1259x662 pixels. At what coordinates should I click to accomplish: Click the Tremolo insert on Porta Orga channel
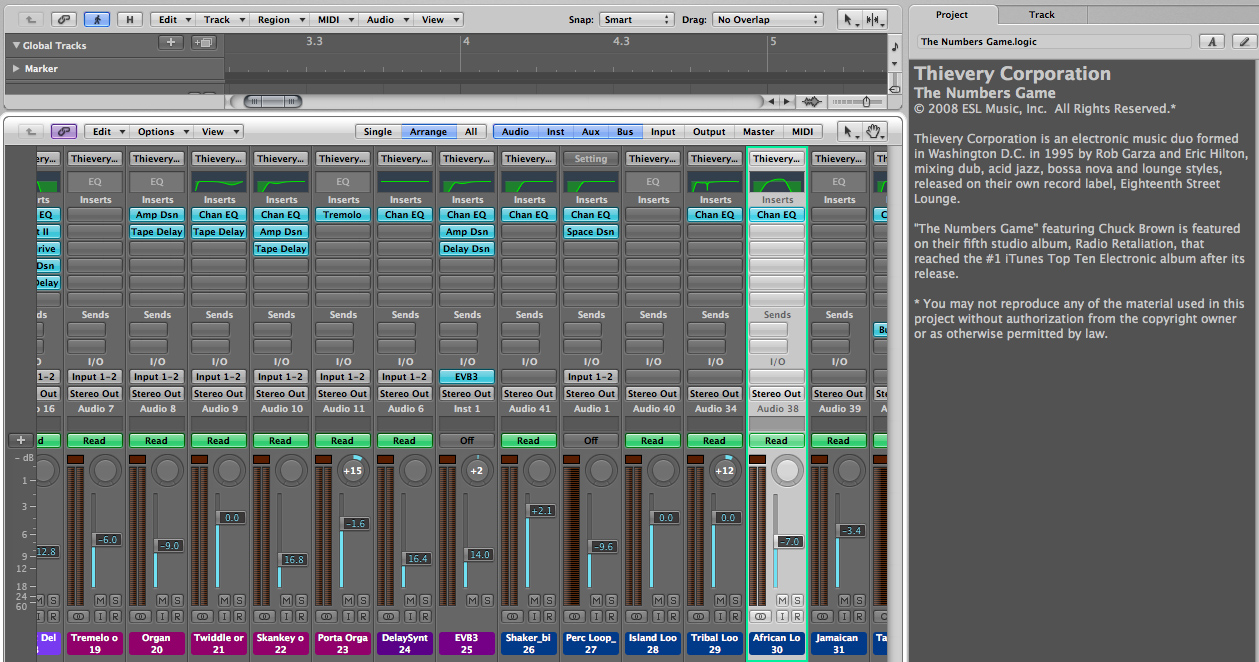[x=343, y=214]
